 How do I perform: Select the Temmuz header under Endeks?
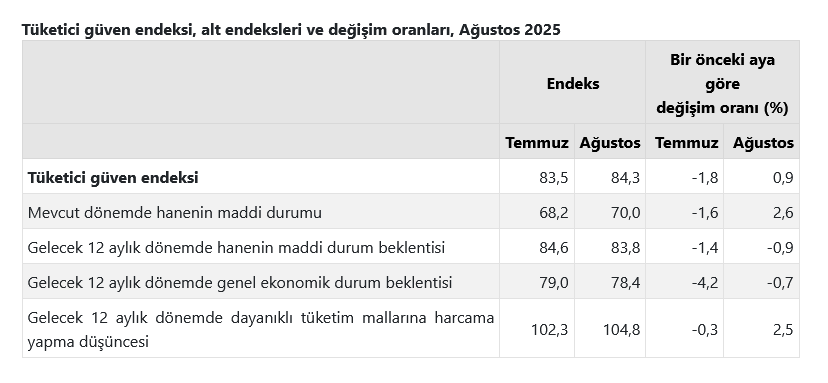[x=537, y=142]
